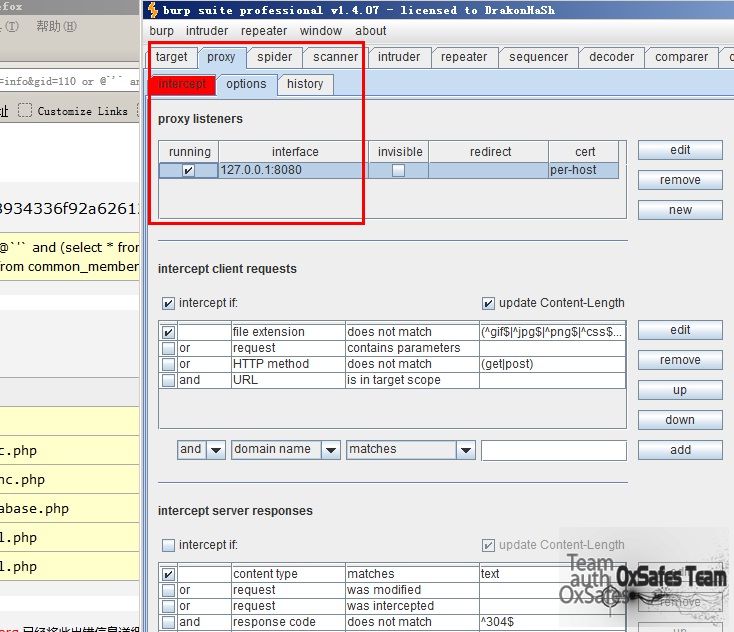Click the interface column header
This screenshot has height=632, width=734.
point(294,152)
